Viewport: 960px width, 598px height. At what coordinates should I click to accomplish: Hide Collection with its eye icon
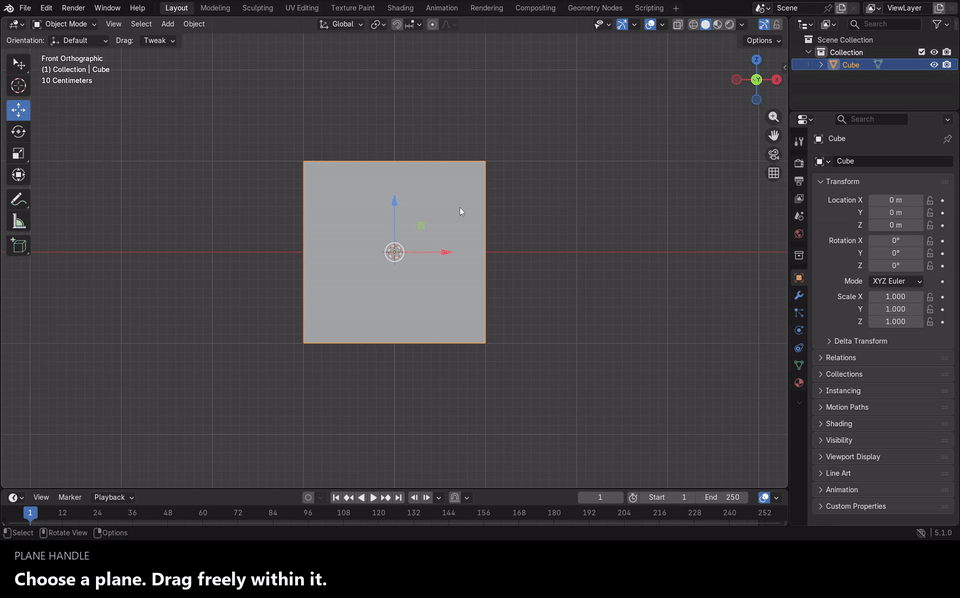click(934, 52)
